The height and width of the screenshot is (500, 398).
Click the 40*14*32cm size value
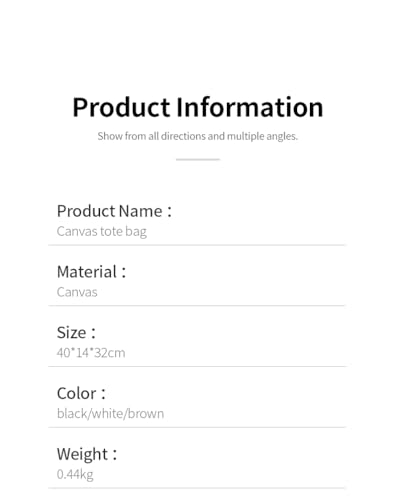tap(91, 353)
